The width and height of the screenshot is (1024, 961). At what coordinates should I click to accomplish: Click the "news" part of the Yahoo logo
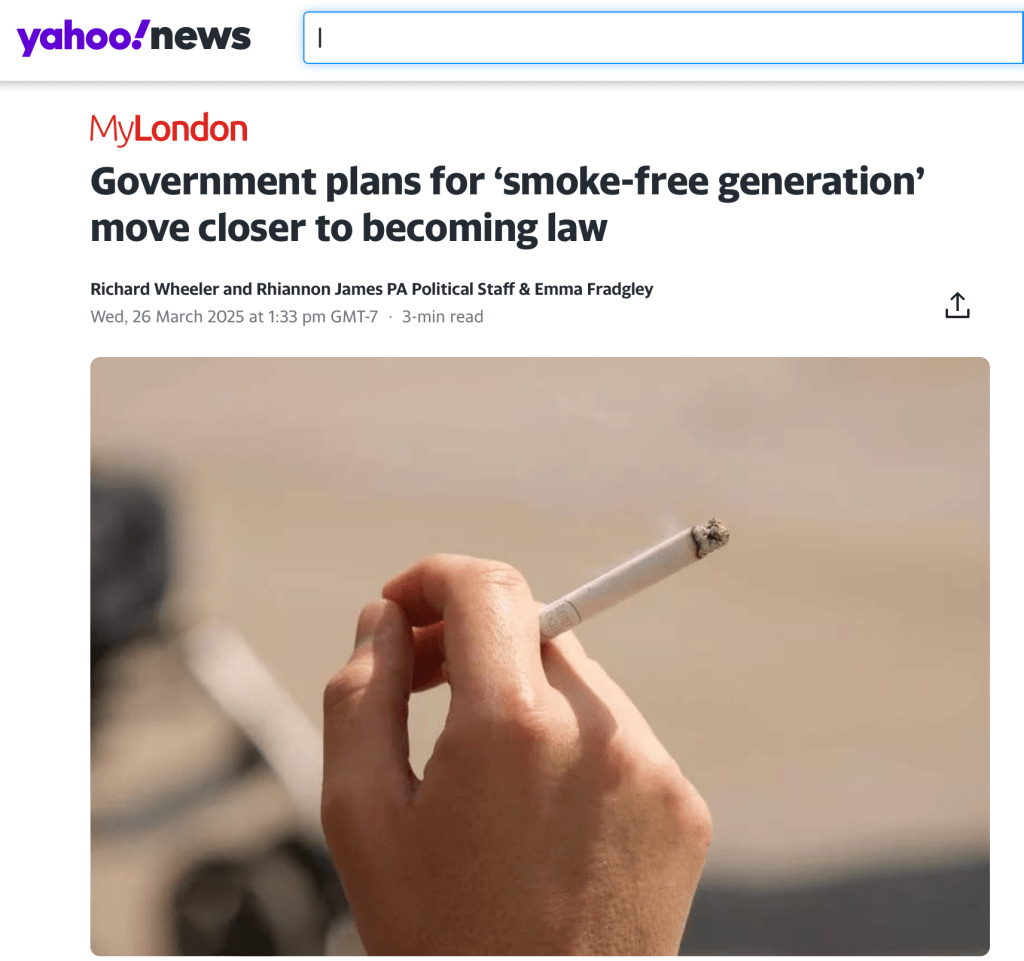pyautogui.click(x=200, y=37)
